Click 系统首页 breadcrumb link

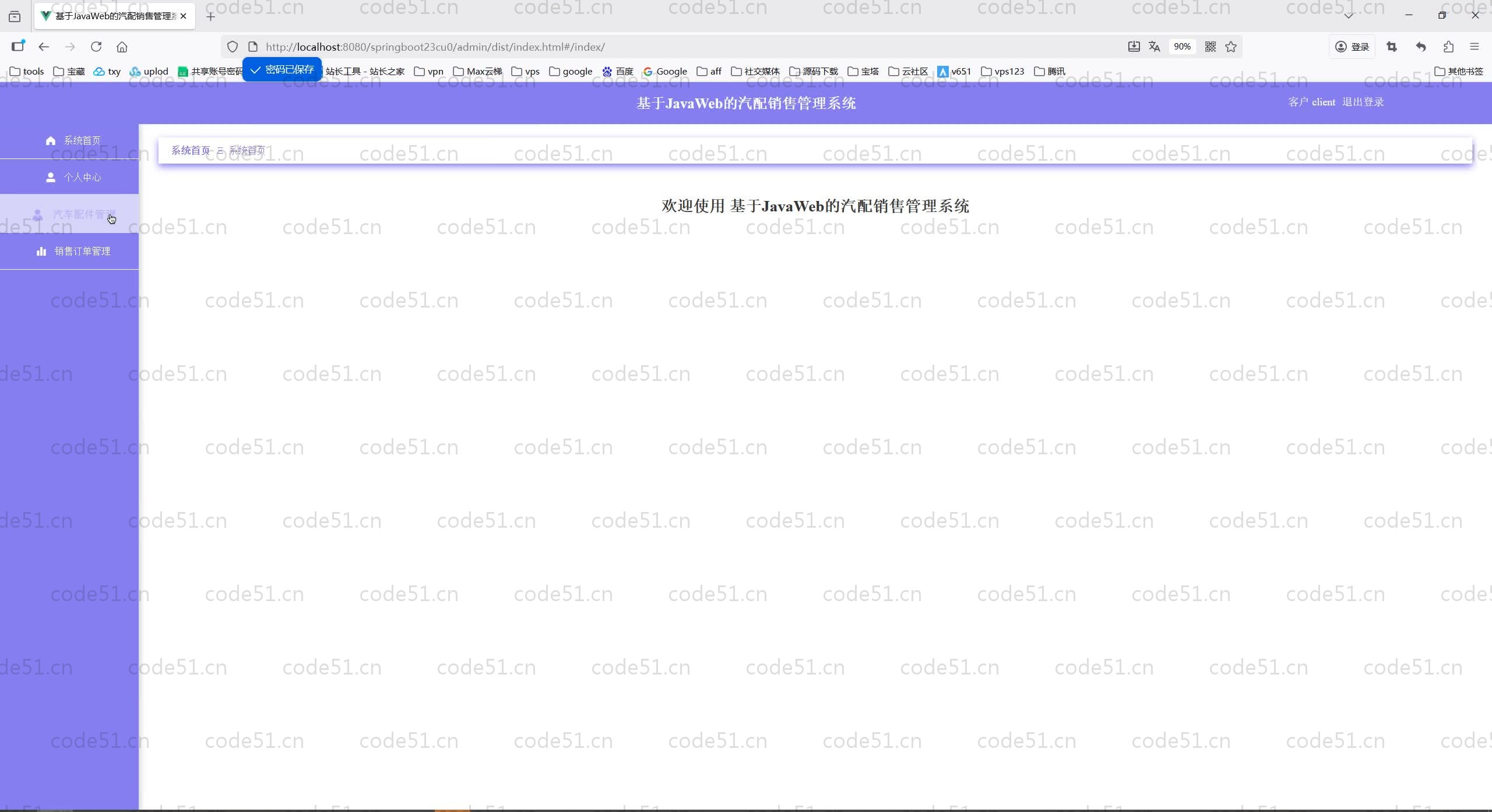coord(190,150)
